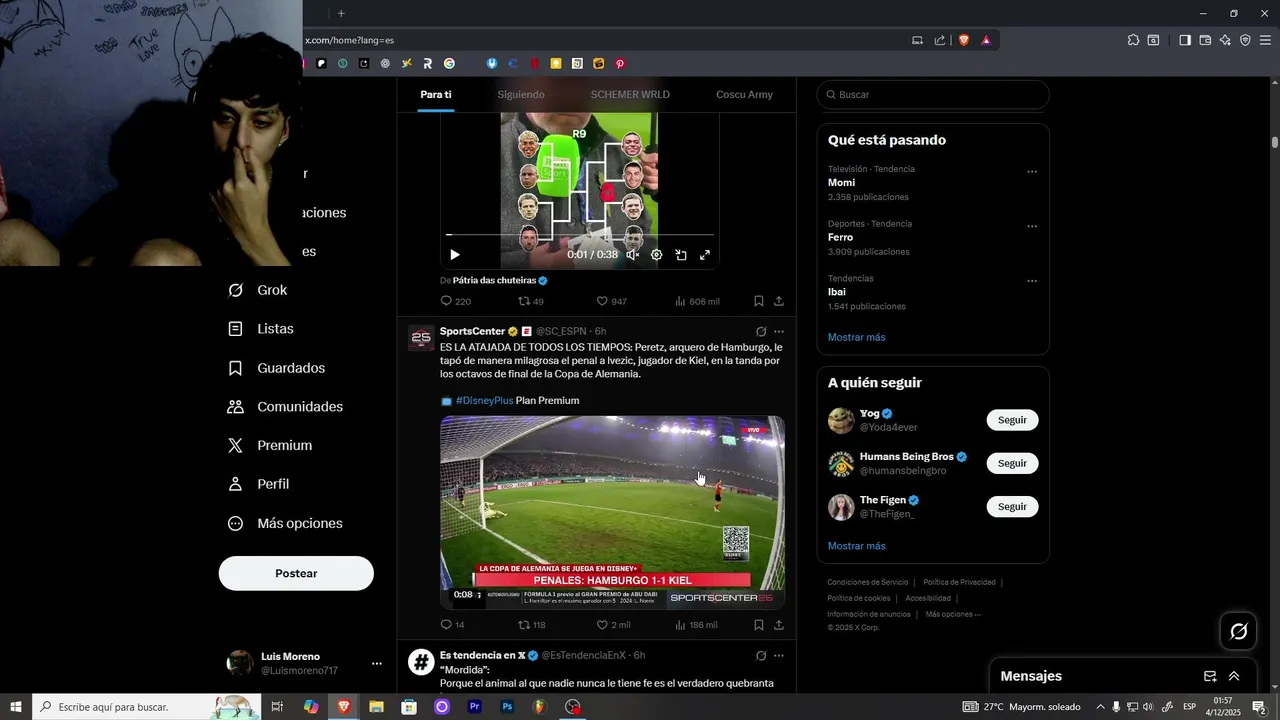Image resolution: width=1280 pixels, height=720 pixels.
Task: Click Mostrar más under Qué está pasando
Action: (856, 338)
